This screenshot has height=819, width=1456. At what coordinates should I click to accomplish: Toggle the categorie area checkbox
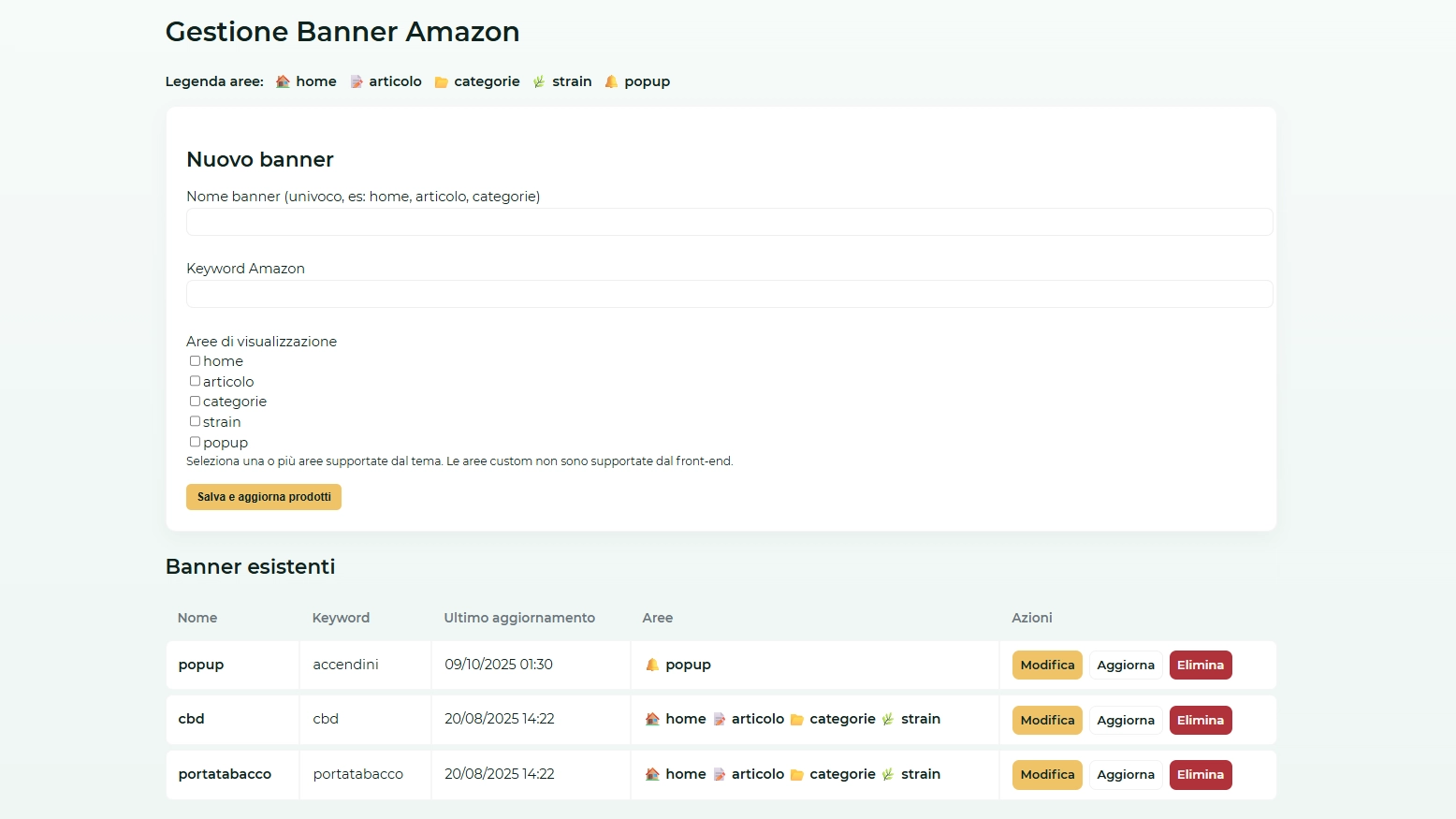pyautogui.click(x=195, y=402)
